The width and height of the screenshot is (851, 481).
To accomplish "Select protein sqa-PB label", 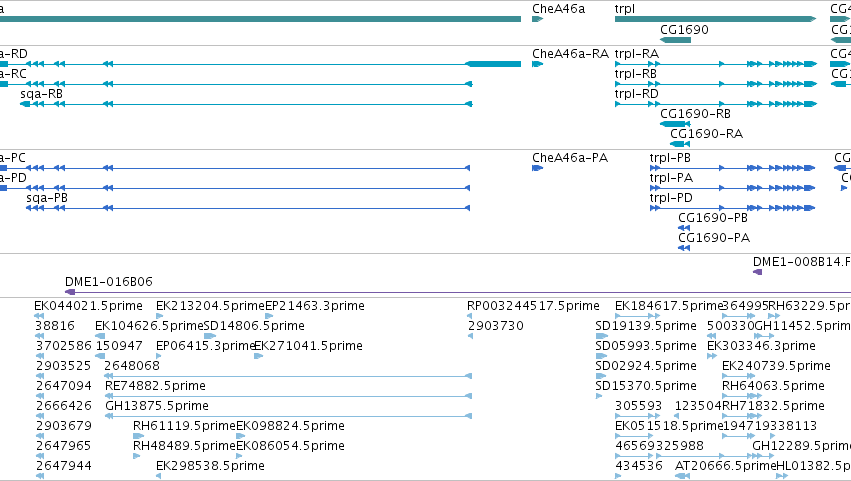I will (x=47, y=198).
